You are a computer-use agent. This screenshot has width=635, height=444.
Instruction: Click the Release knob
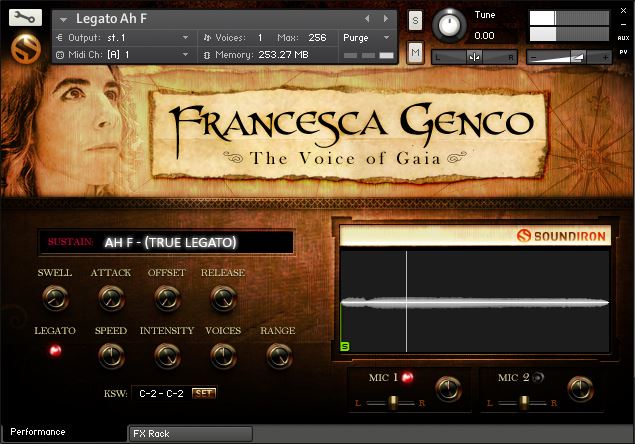pyautogui.click(x=223, y=297)
